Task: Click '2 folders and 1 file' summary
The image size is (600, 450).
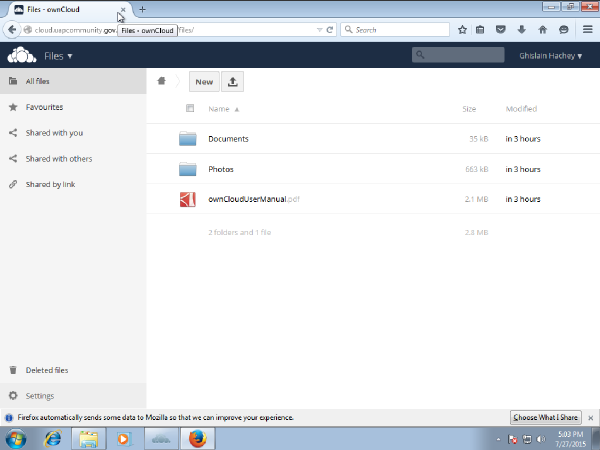Action: pyautogui.click(x=240, y=232)
